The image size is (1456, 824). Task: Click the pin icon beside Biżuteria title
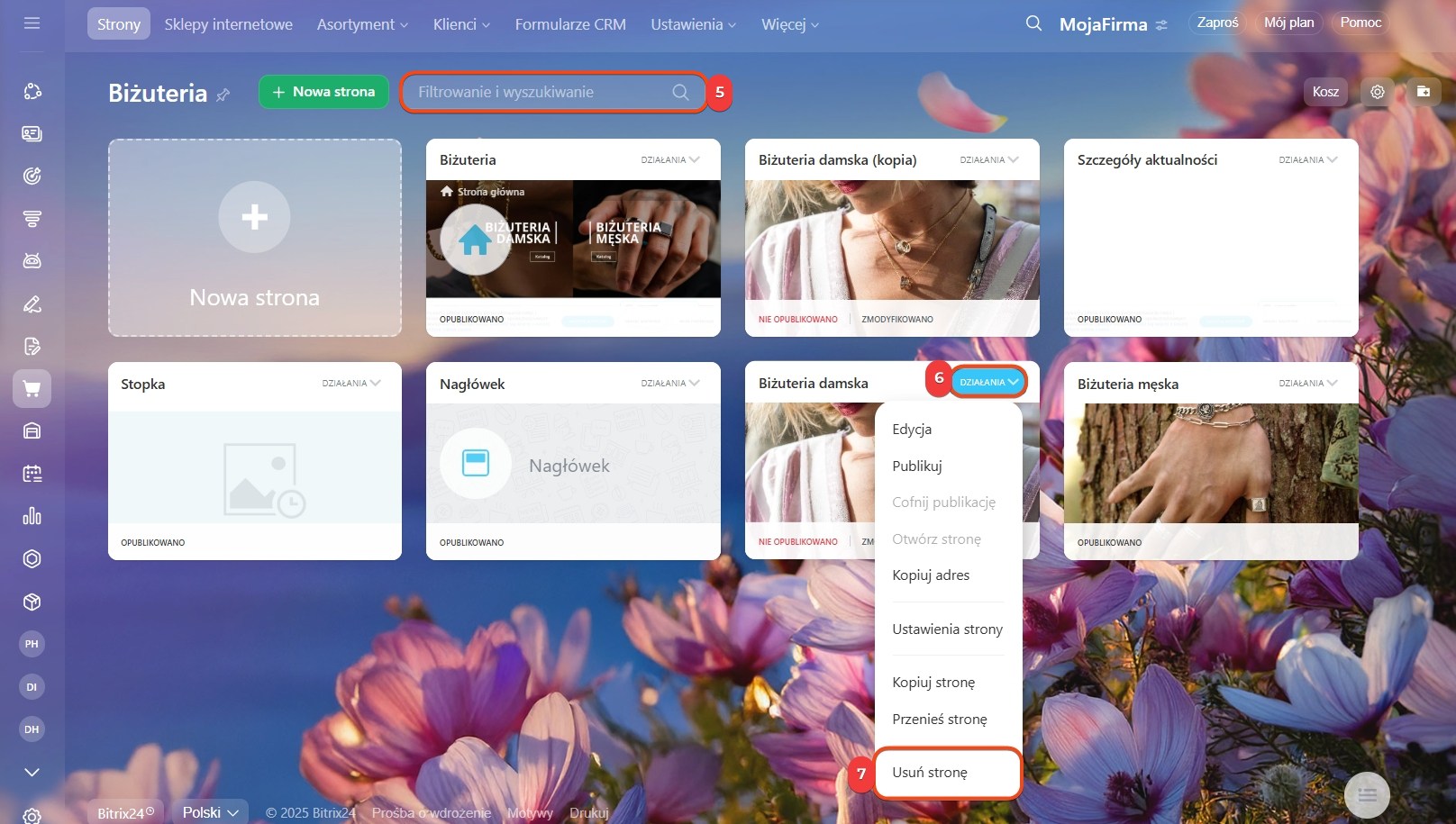(x=223, y=95)
